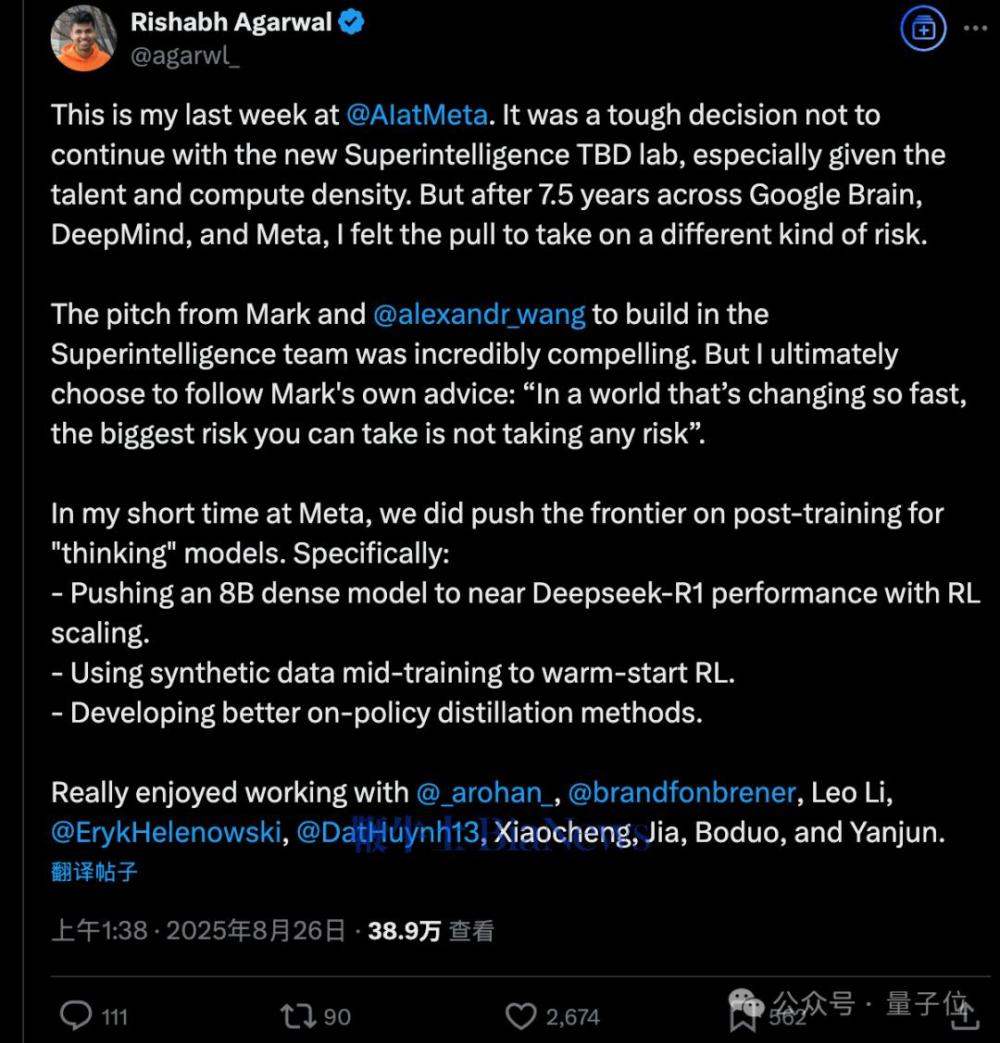Image resolution: width=1000 pixels, height=1043 pixels.
Task: Open the three-dot more options menu
Action: [x=975, y=29]
